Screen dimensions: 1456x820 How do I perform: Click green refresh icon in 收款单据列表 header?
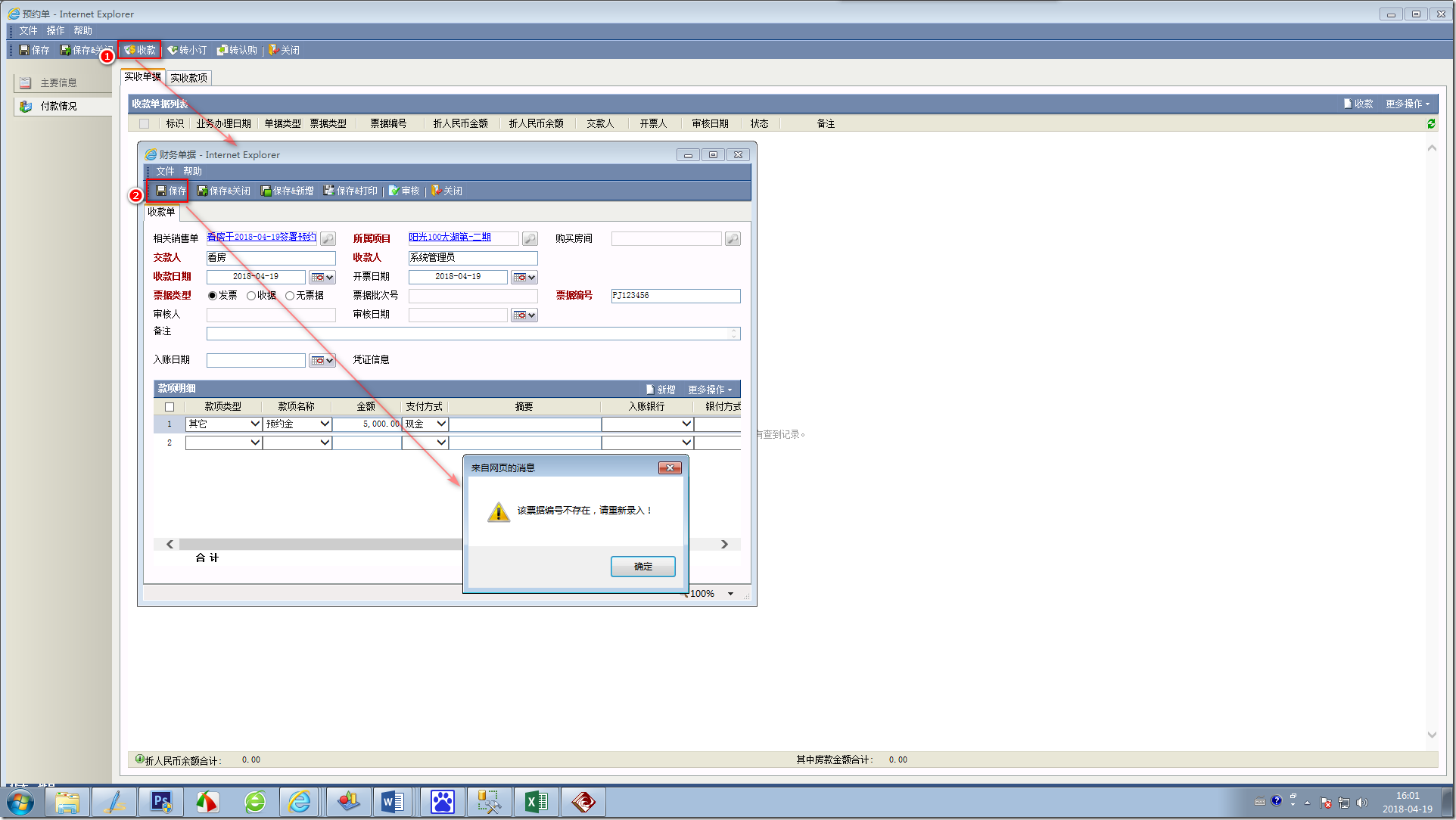[1431, 123]
